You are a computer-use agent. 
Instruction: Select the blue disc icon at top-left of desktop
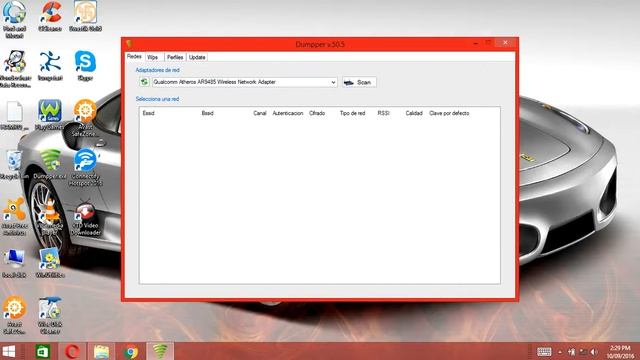[14, 19]
